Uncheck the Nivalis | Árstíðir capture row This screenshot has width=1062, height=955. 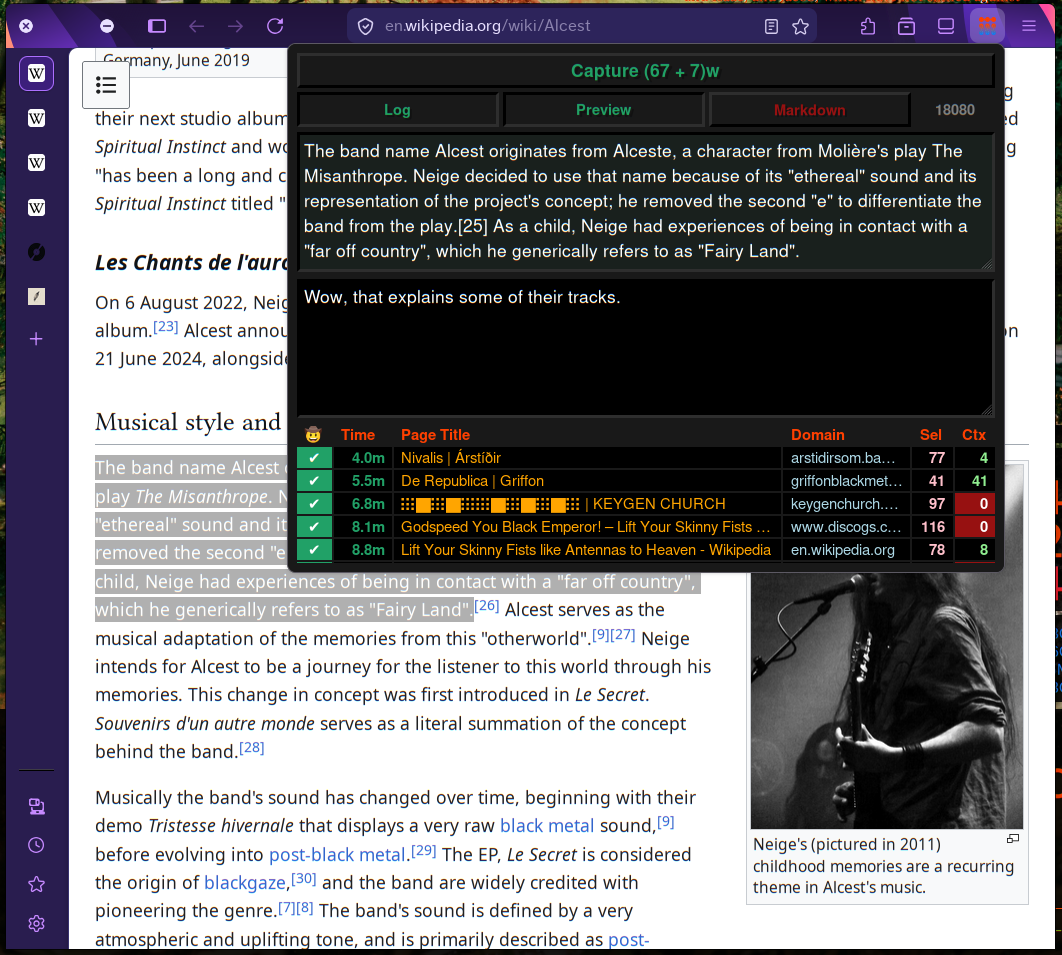click(x=314, y=458)
